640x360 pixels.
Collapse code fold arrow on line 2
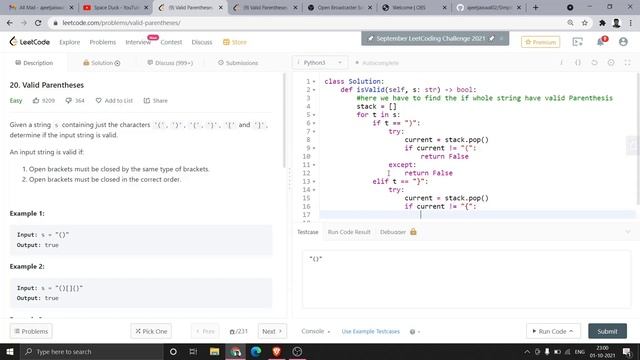(314, 90)
